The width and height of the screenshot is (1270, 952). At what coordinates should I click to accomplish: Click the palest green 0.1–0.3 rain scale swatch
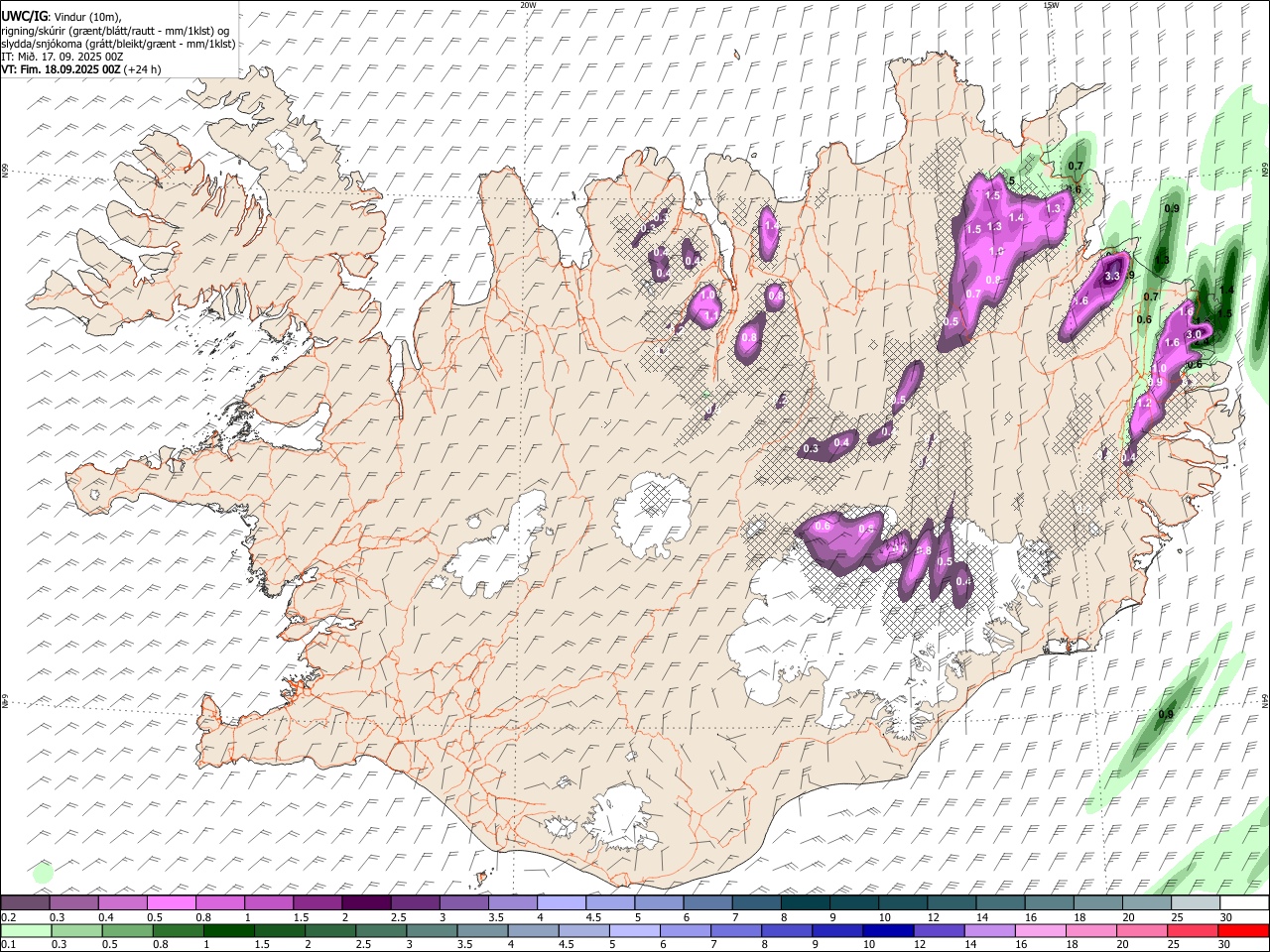27,931
